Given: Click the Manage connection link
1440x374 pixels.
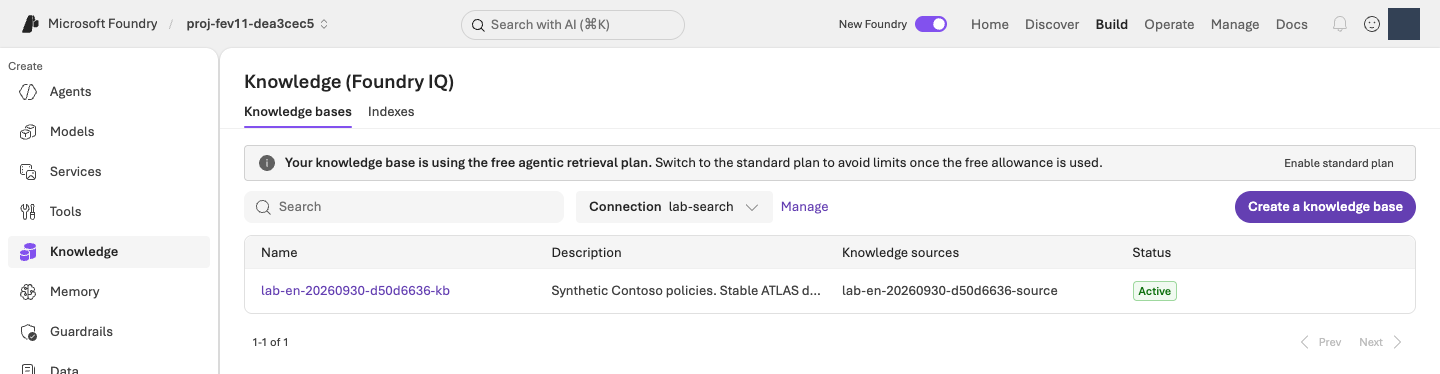Looking at the screenshot, I should [805, 207].
